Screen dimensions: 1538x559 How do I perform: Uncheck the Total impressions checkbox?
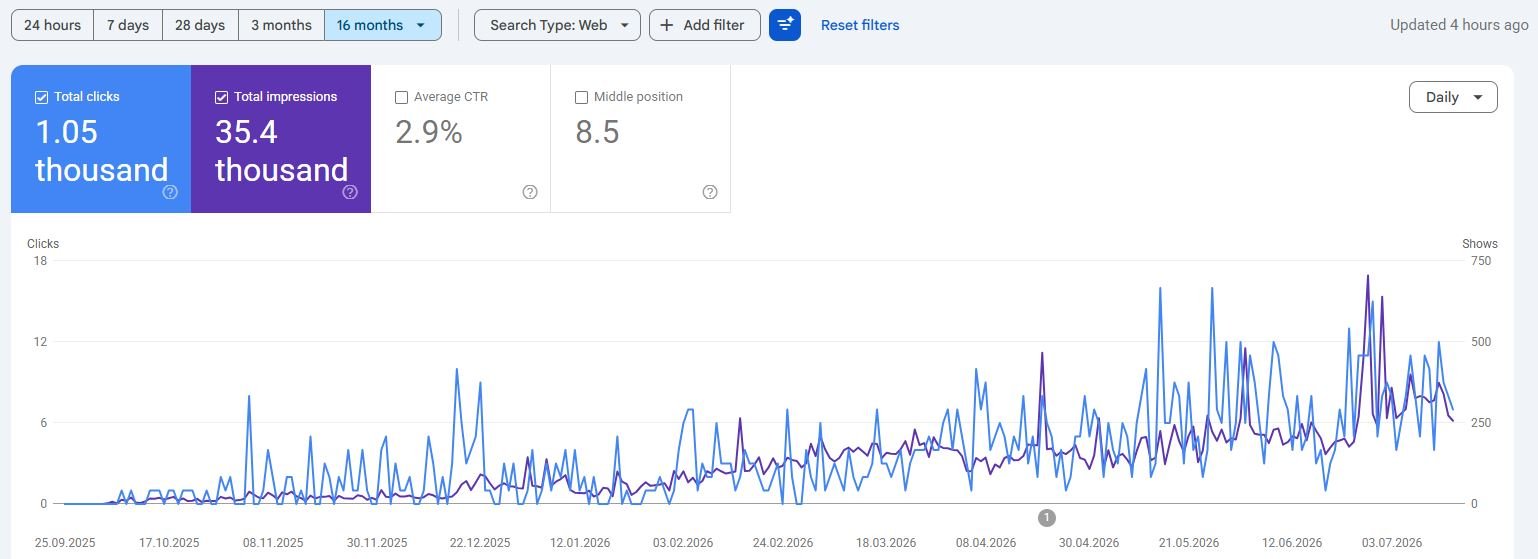221,97
